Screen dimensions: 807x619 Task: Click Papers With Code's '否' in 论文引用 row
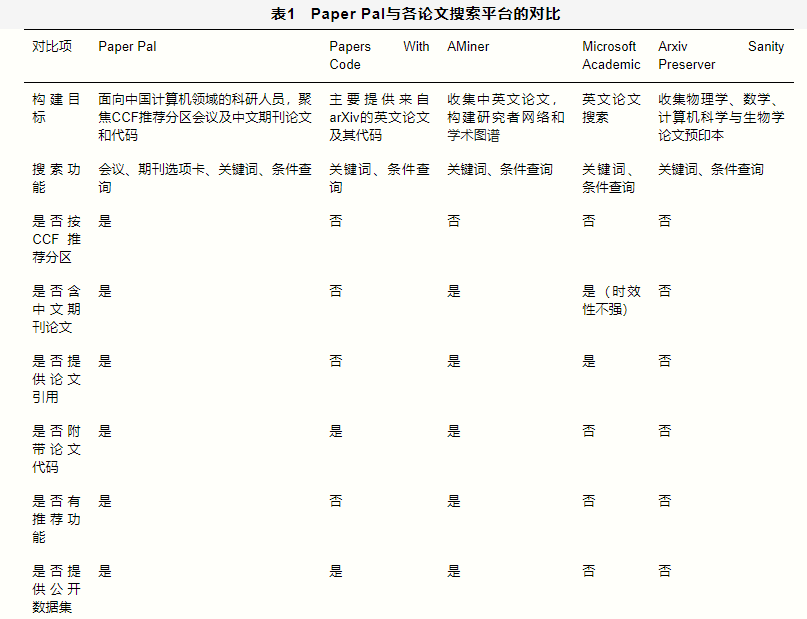[x=336, y=361]
